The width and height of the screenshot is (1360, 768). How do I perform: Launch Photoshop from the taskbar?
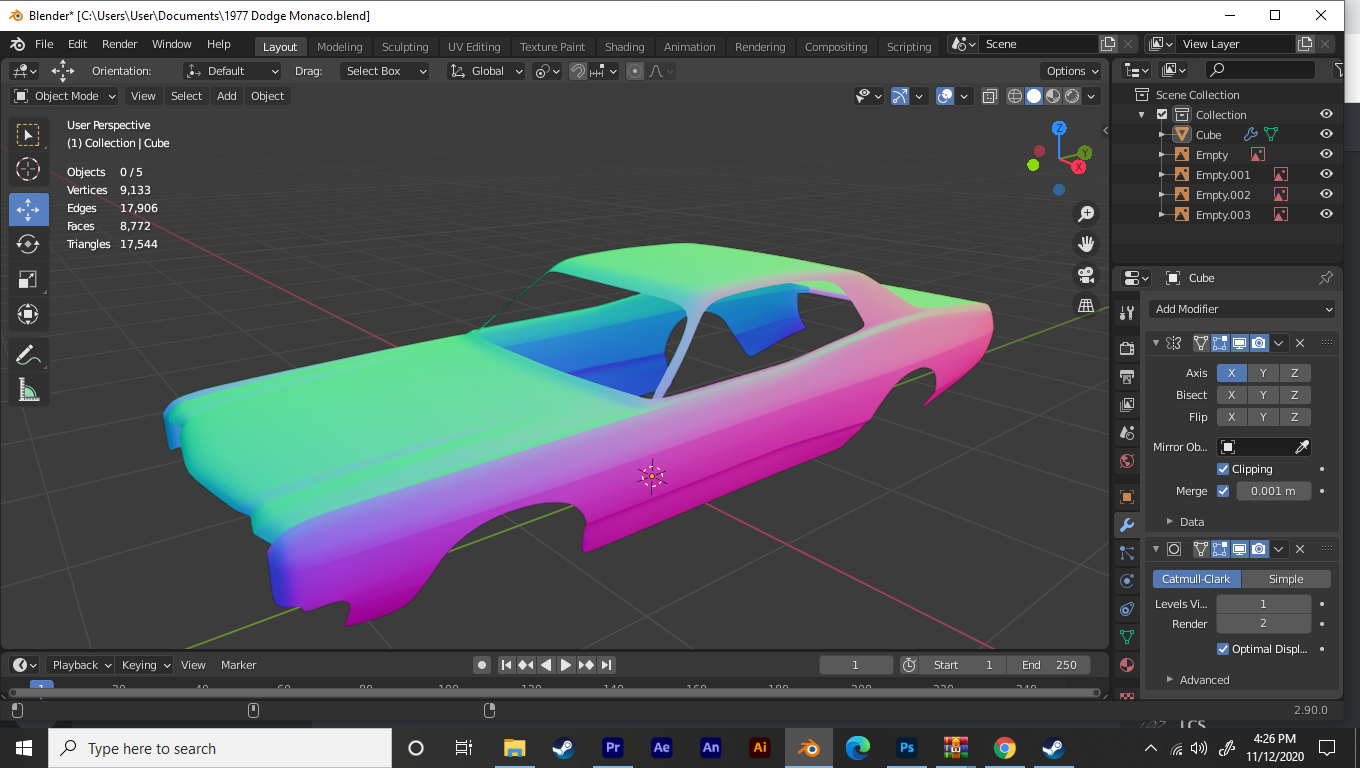pos(907,748)
